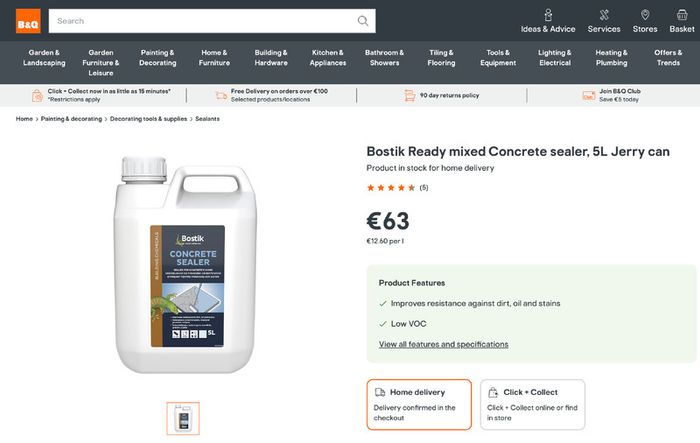The height and width of the screenshot is (443, 700).
Task: Open Ideas & Advice icon
Action: coord(548,15)
